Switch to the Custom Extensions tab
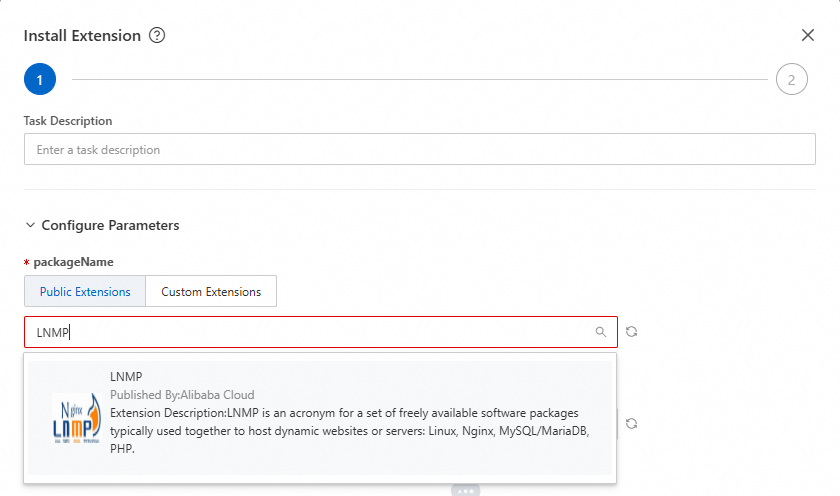The image size is (840, 496). click(211, 291)
